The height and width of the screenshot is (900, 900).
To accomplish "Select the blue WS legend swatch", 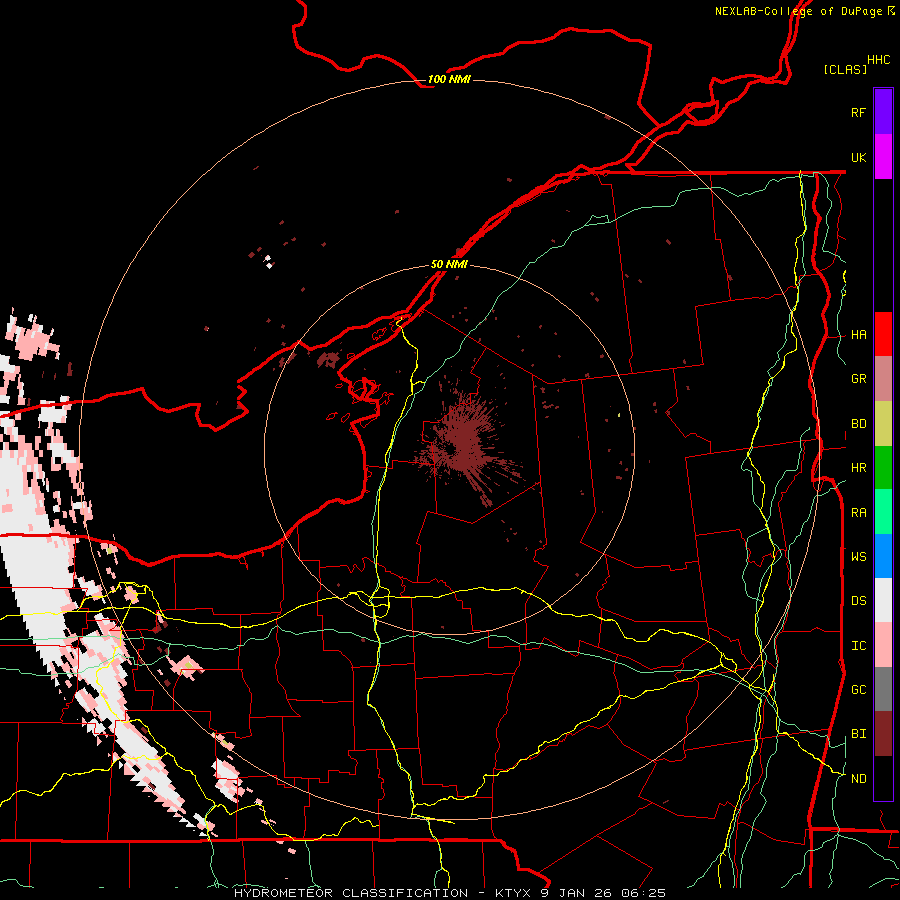I will coord(883,556).
